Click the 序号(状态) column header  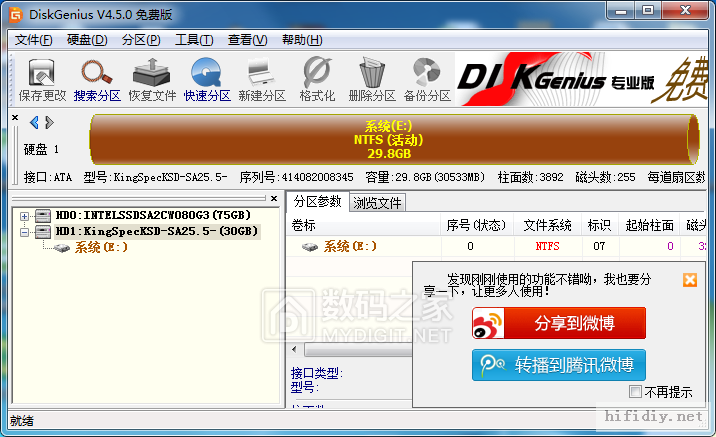click(x=476, y=225)
